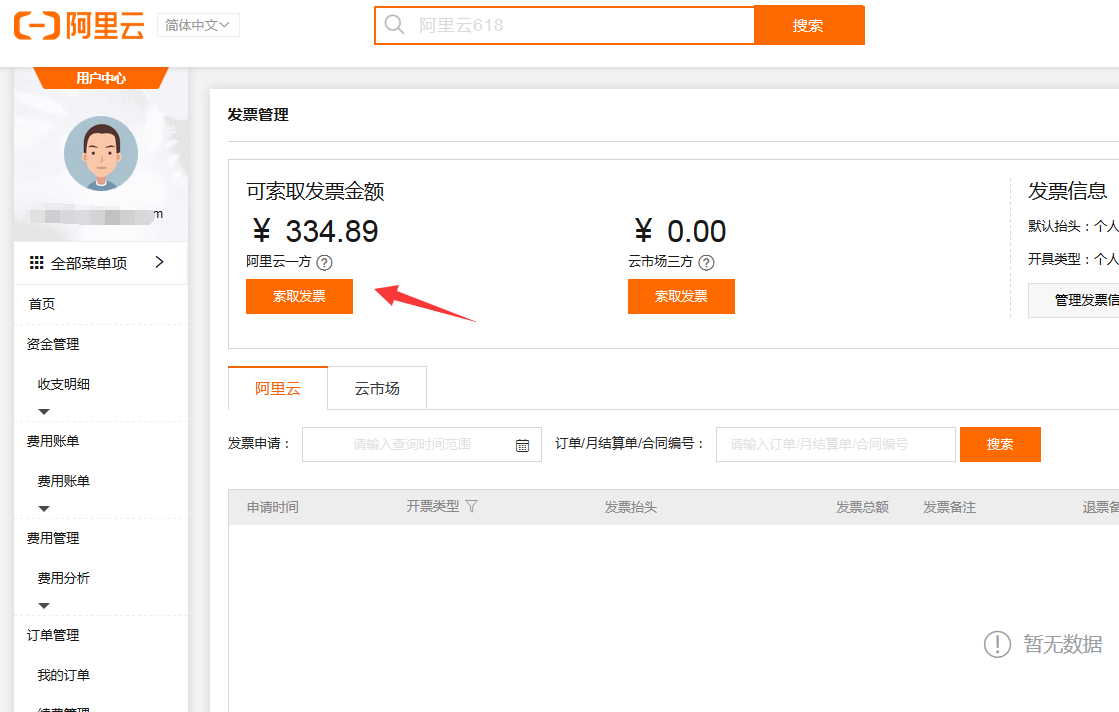Expand the arrow under 费用分析
Viewport: 1119px width, 712px height.
(x=43, y=605)
